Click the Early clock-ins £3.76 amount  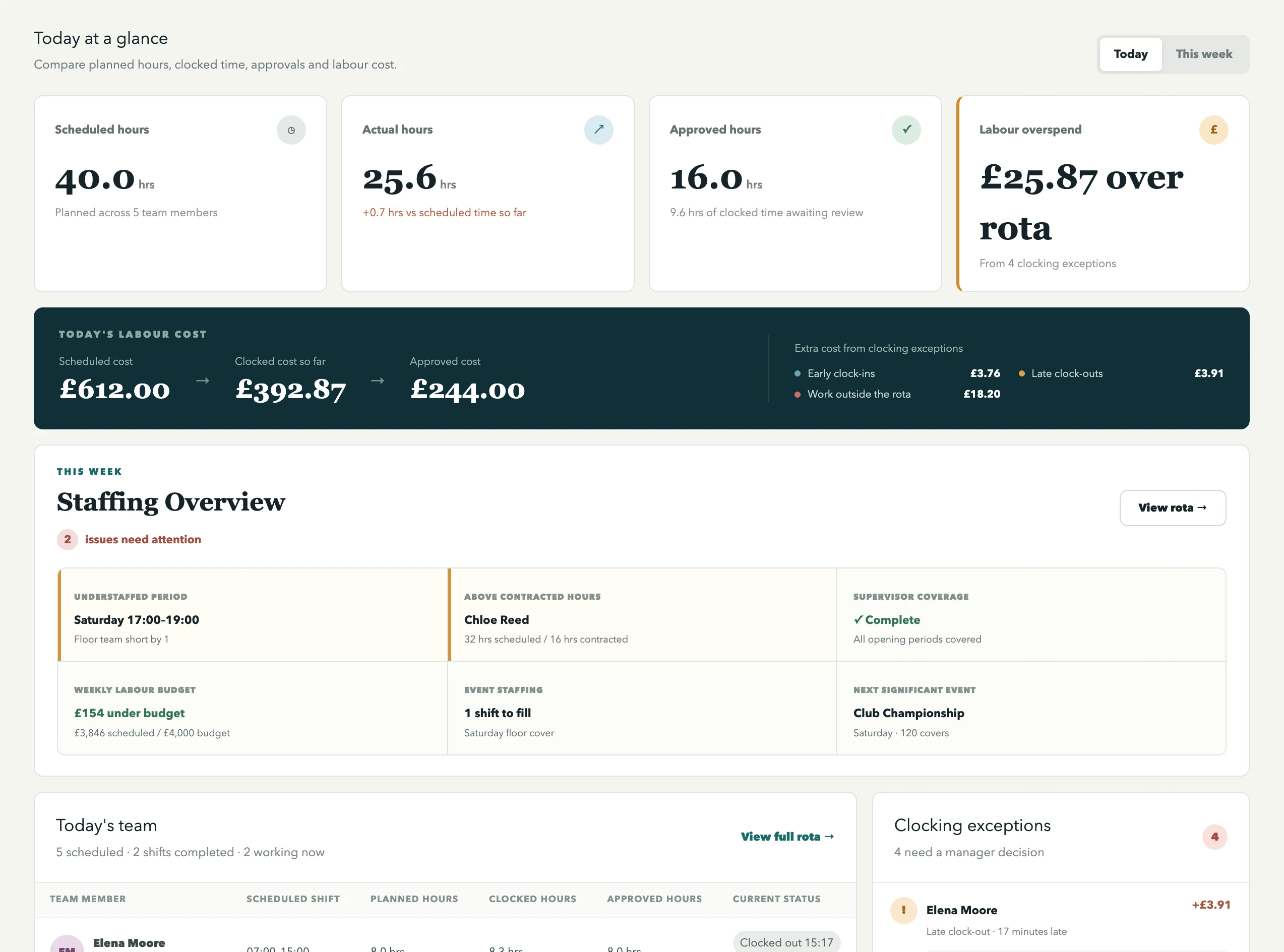click(x=986, y=373)
